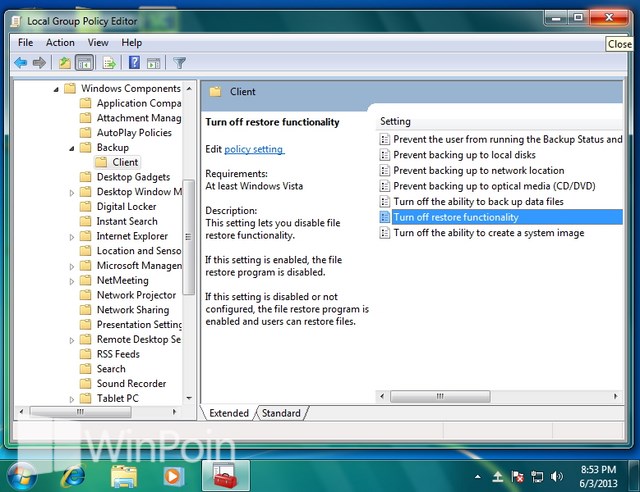Click the 8:53 PM clock in taskbar
The width and height of the screenshot is (640, 492).
(598, 469)
